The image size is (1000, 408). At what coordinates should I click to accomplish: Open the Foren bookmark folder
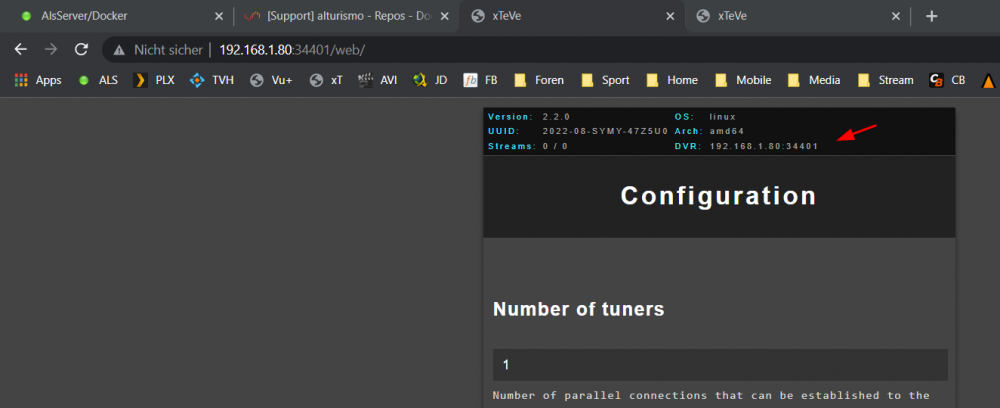pos(539,80)
